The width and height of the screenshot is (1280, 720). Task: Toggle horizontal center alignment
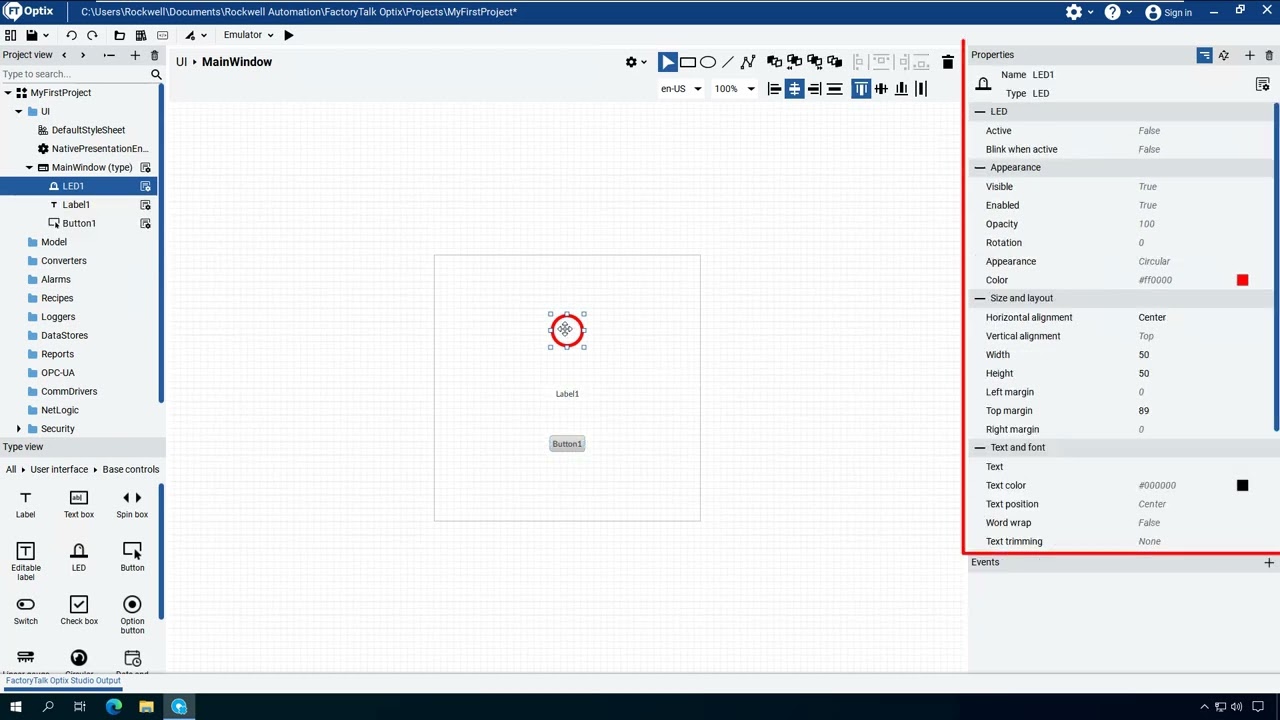click(x=794, y=89)
